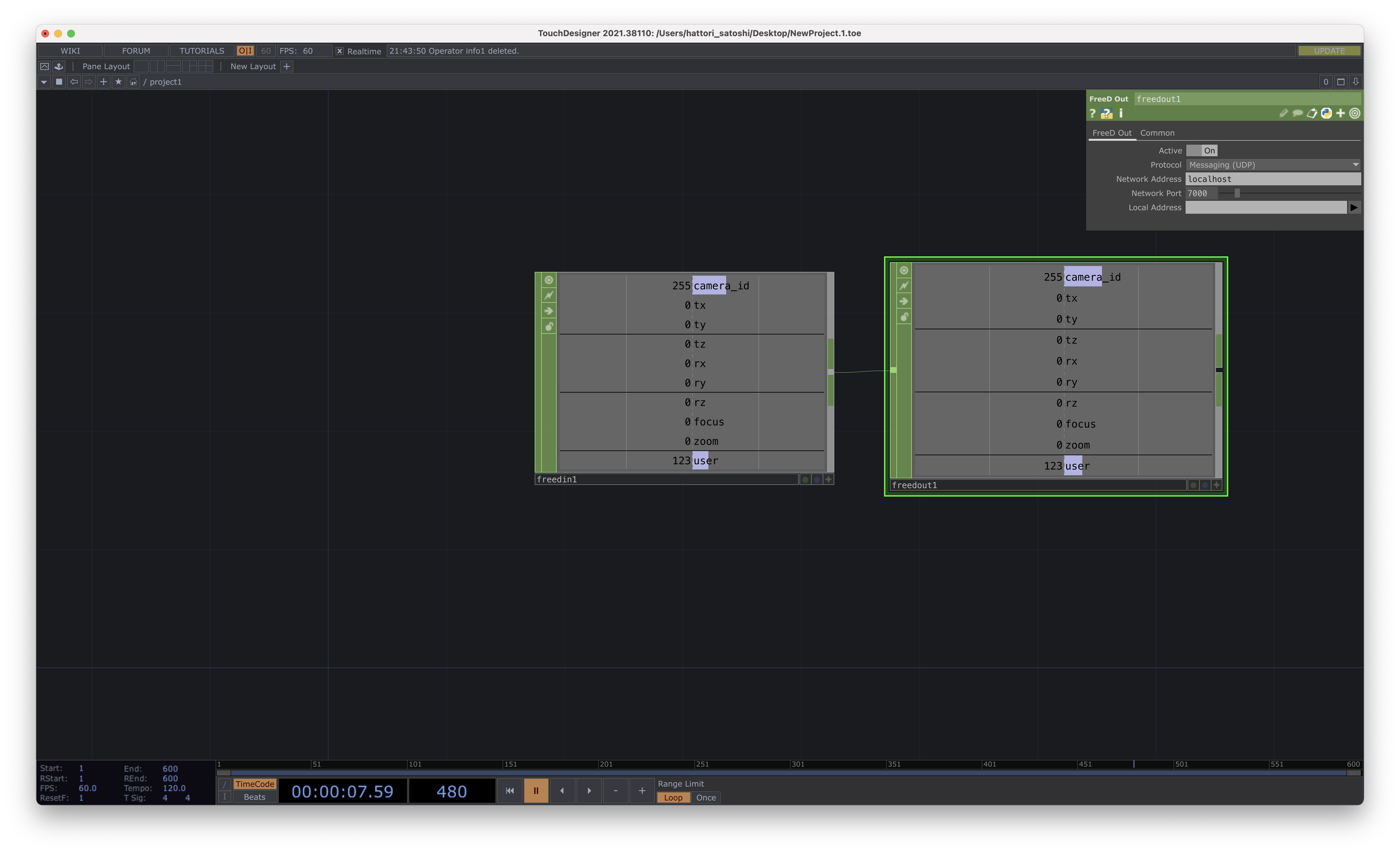Toggle the O|I power button
Screen dimensions: 1400x853
(245, 51)
